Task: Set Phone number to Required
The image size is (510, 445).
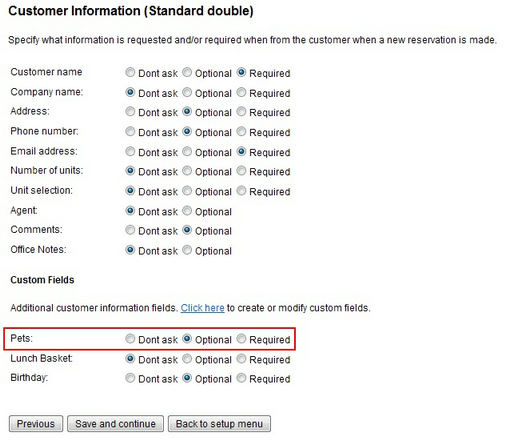Action: [241, 132]
